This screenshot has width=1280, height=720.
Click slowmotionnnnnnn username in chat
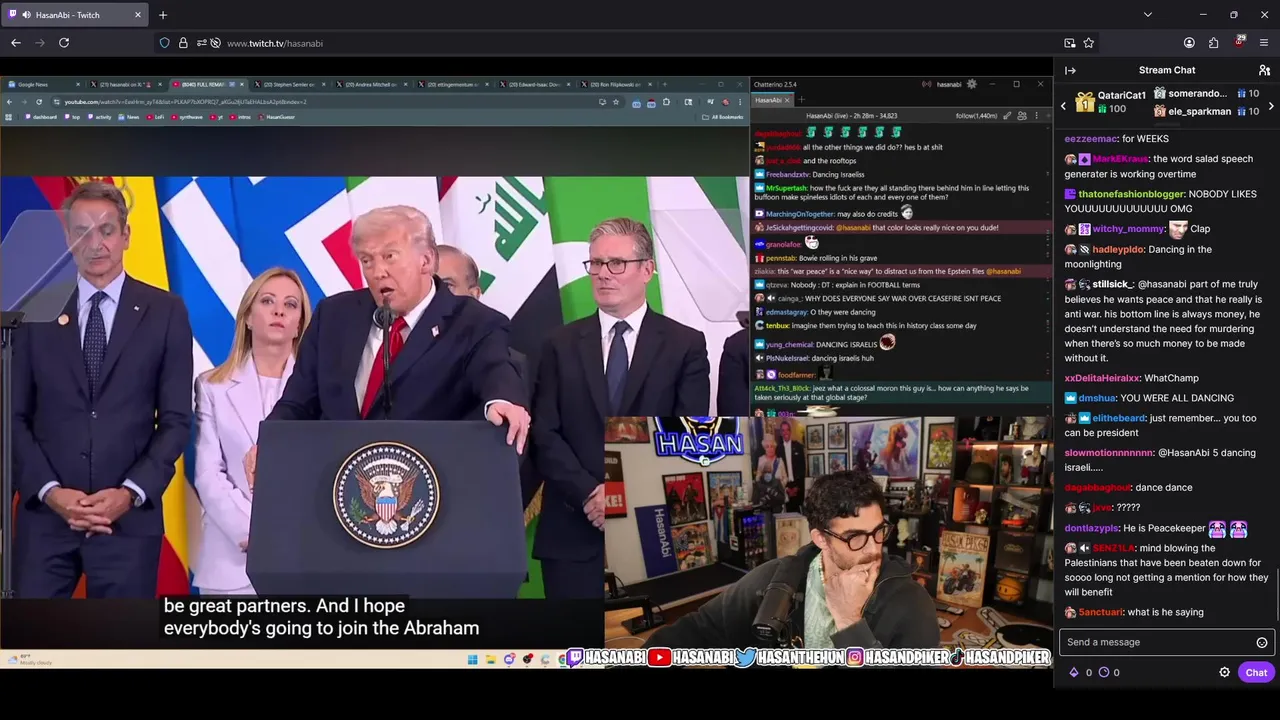1109,453
